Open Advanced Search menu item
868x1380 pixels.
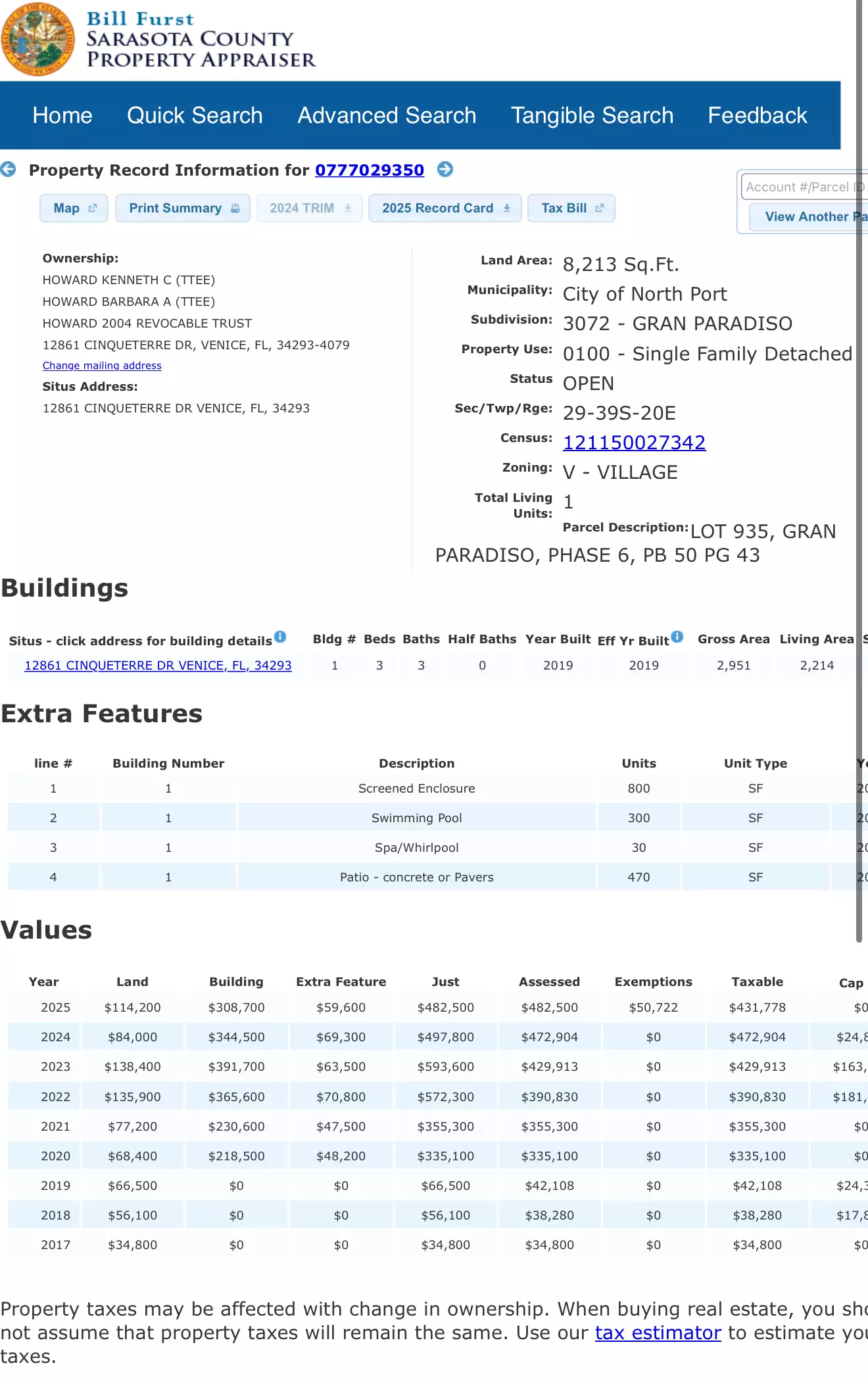click(x=387, y=116)
